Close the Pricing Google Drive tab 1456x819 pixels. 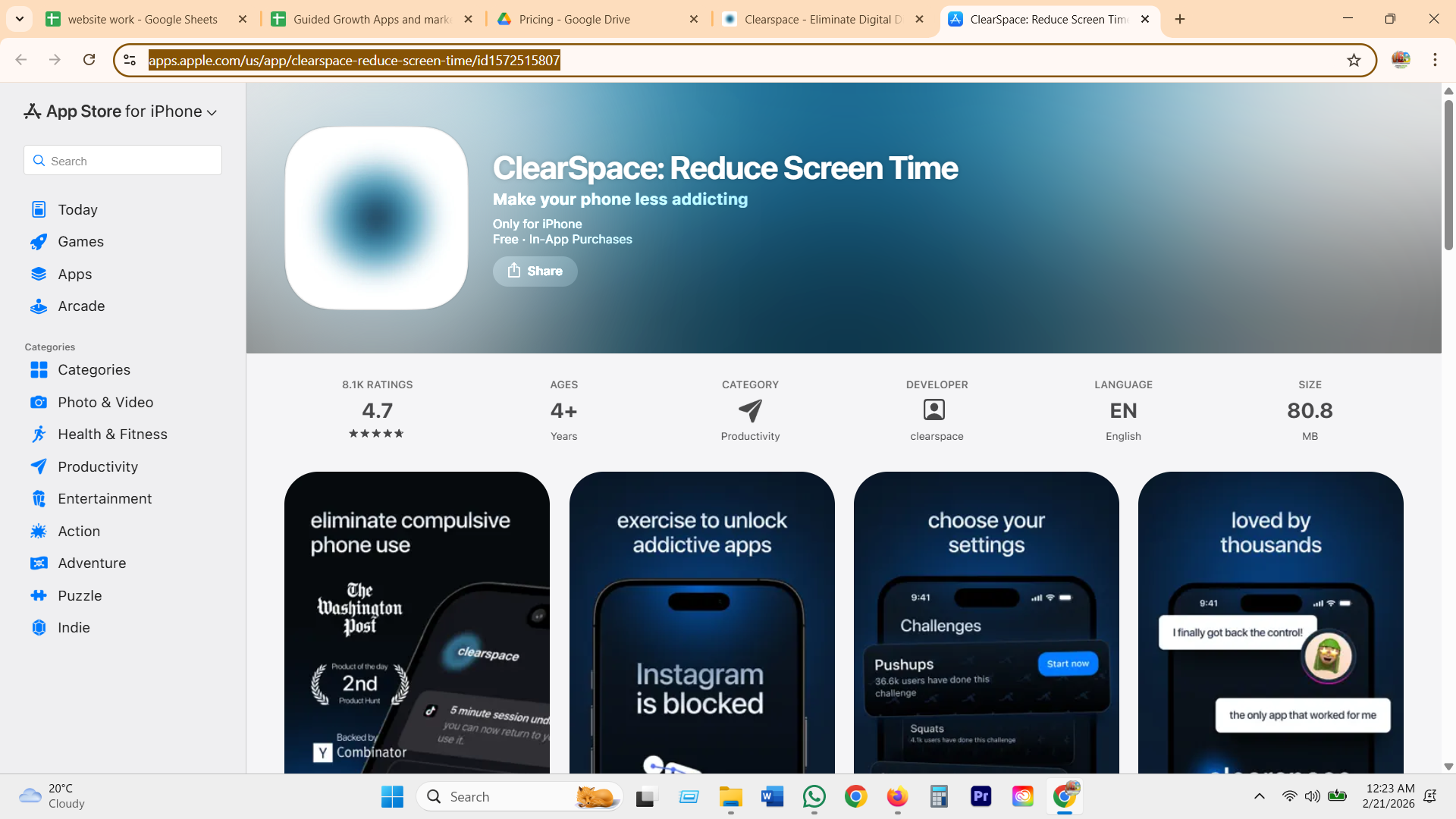694,20
